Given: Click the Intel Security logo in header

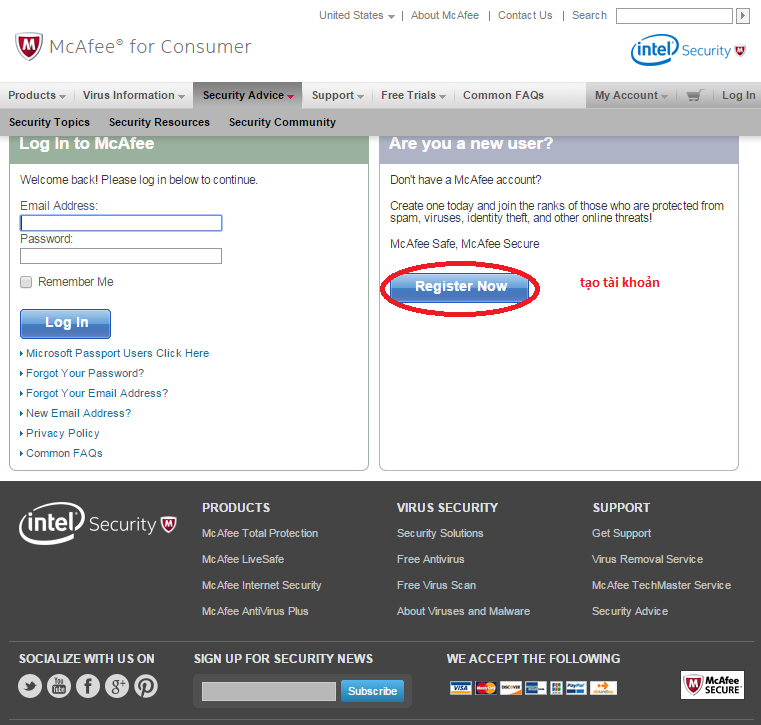Looking at the screenshot, I should (688, 49).
